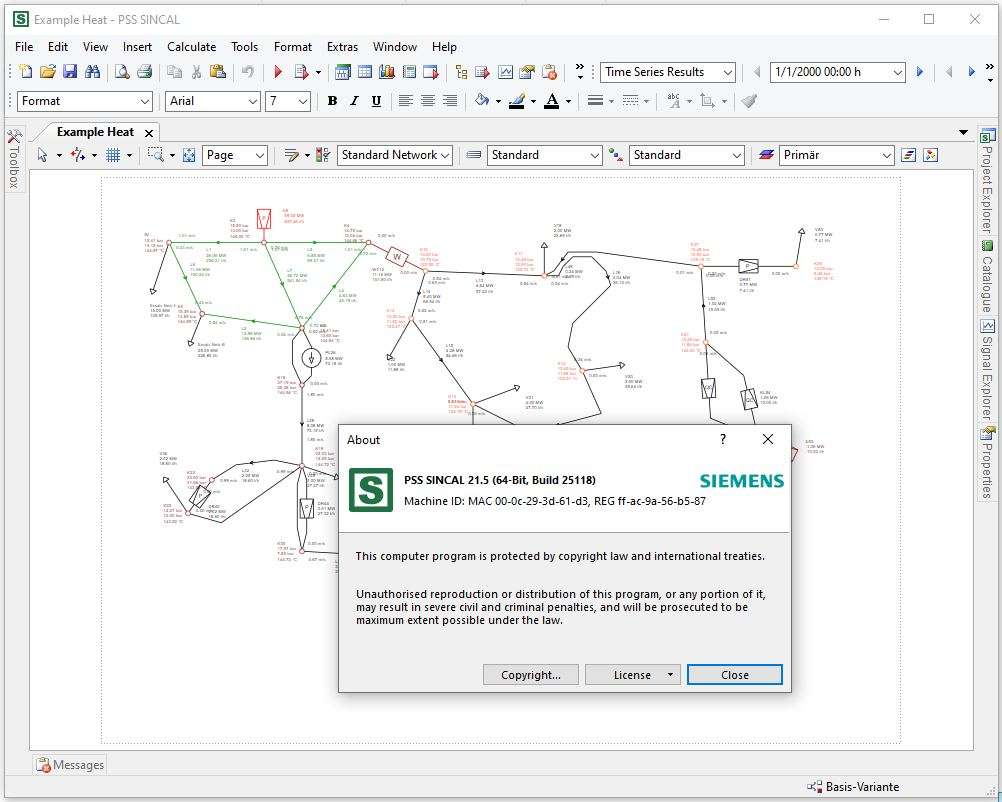Open the Messages panel

click(70, 765)
